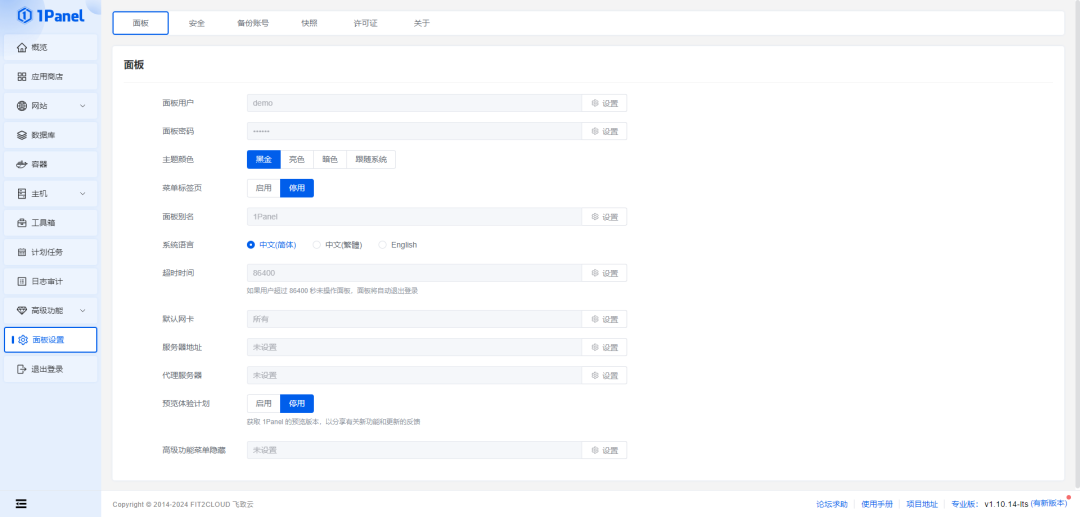Disable 预览体验计划 with 停用
Screen dimensions: 1080x517
[297, 403]
